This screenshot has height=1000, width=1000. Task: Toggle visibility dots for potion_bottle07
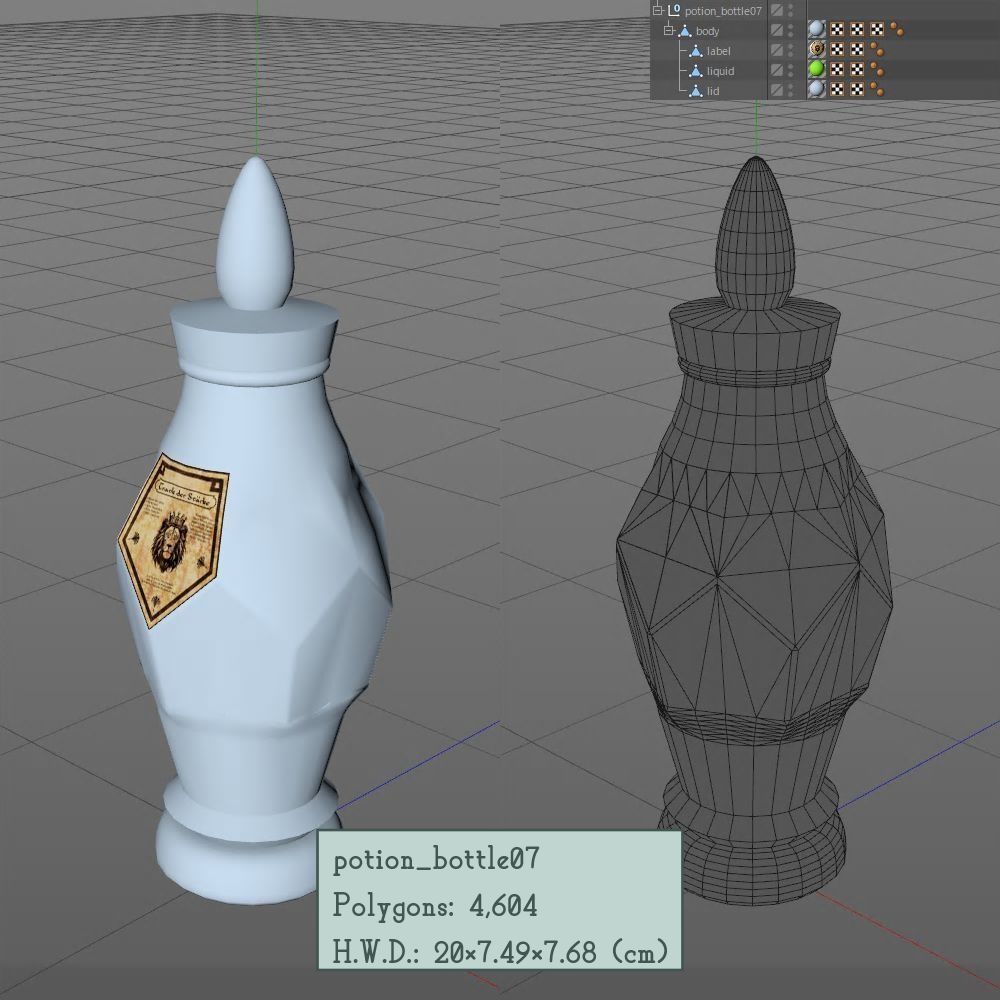point(791,10)
